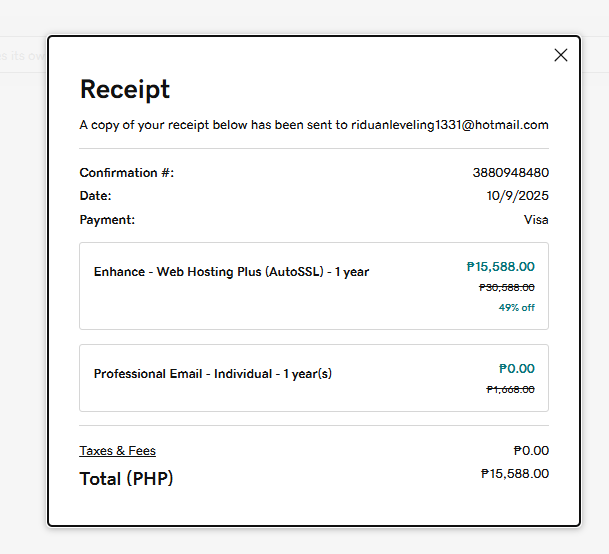Image resolution: width=609 pixels, height=554 pixels.
Task: Click the struck-through ₱30,588.00 original price
Action: pos(506,287)
